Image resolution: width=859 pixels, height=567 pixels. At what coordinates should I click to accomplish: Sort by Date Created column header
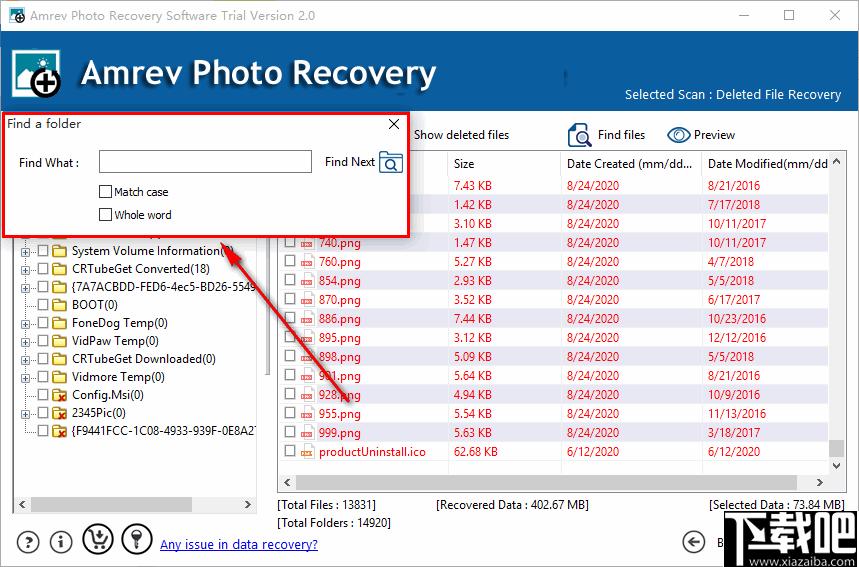click(631, 164)
